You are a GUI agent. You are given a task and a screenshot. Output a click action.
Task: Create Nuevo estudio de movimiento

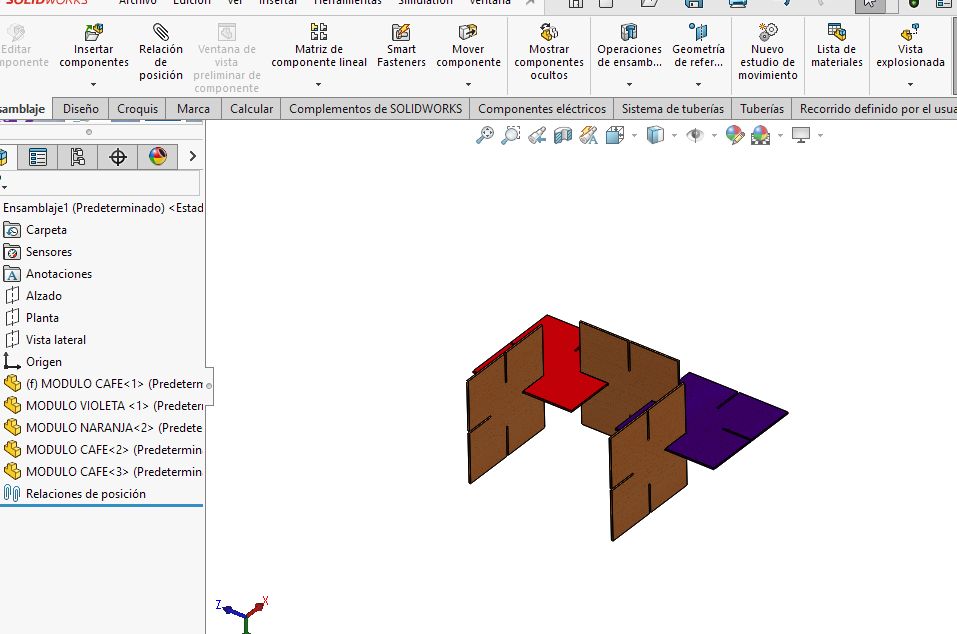(768, 52)
